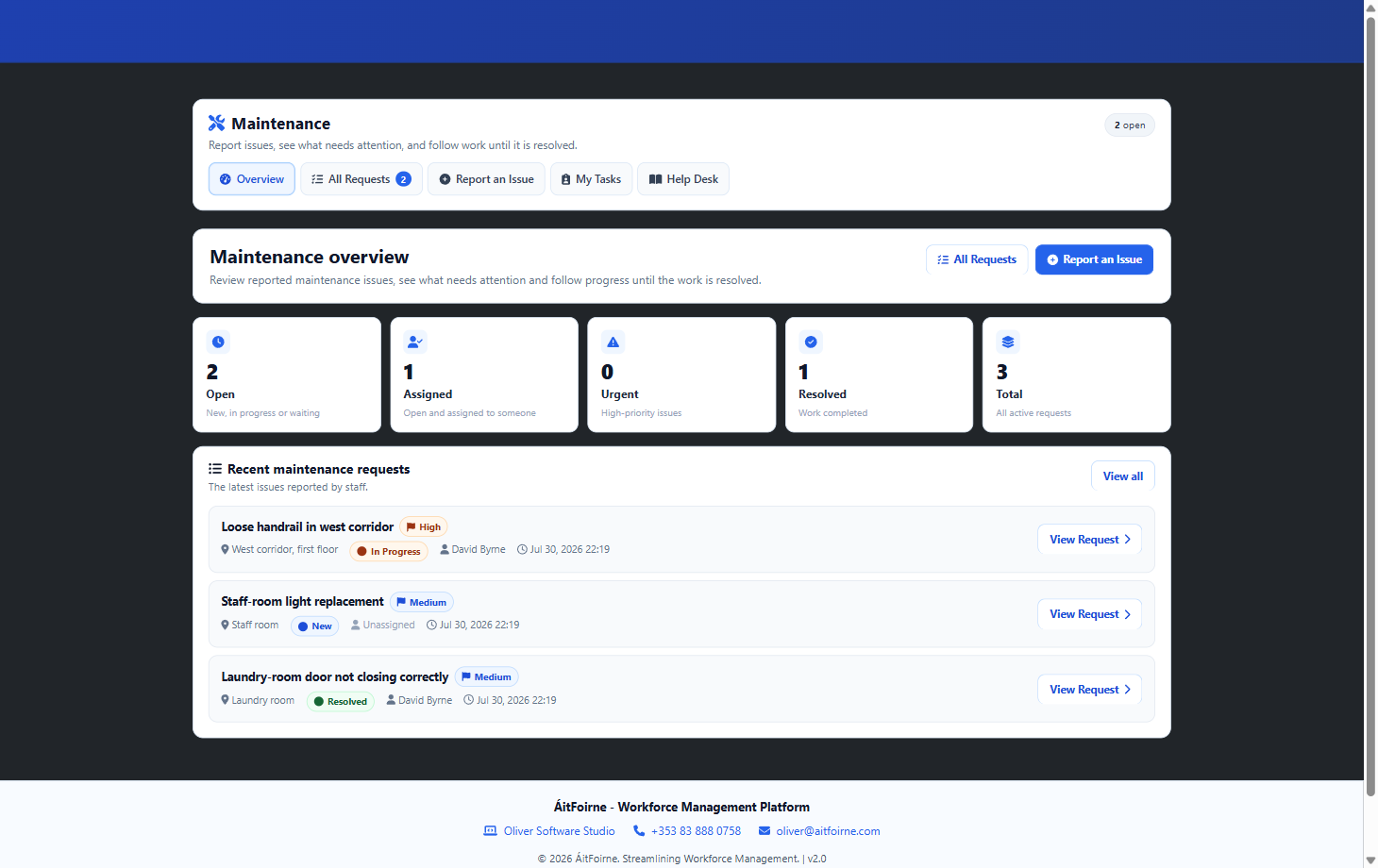Image resolution: width=1378 pixels, height=868 pixels.
Task: Click person icon beside David Byrne on handrail row
Action: (x=445, y=549)
